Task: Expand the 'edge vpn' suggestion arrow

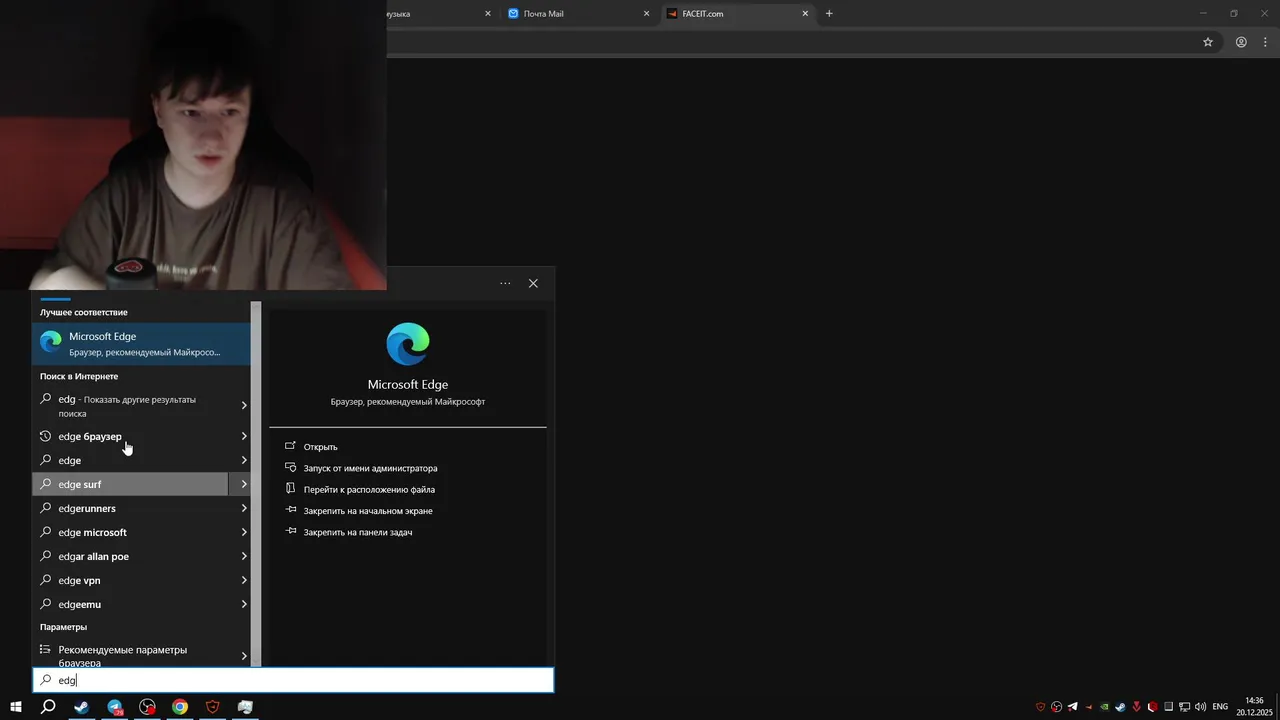Action: 244,580
